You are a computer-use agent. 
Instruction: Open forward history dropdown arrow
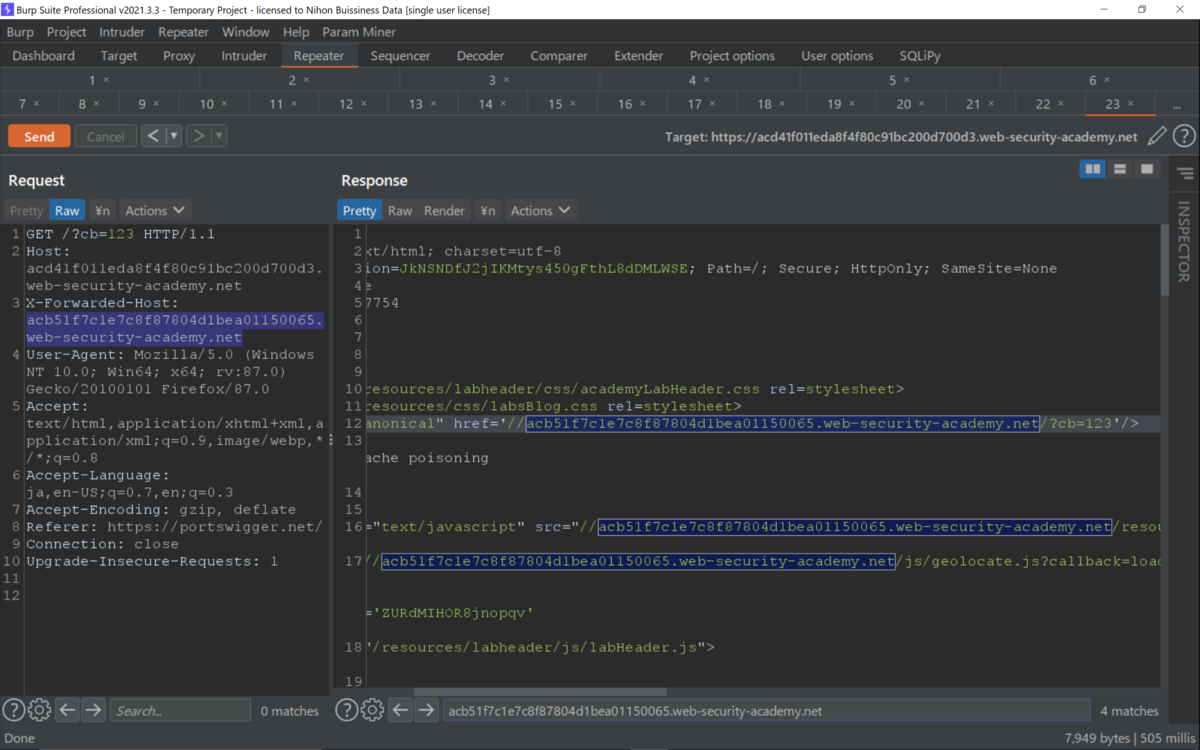(x=219, y=136)
